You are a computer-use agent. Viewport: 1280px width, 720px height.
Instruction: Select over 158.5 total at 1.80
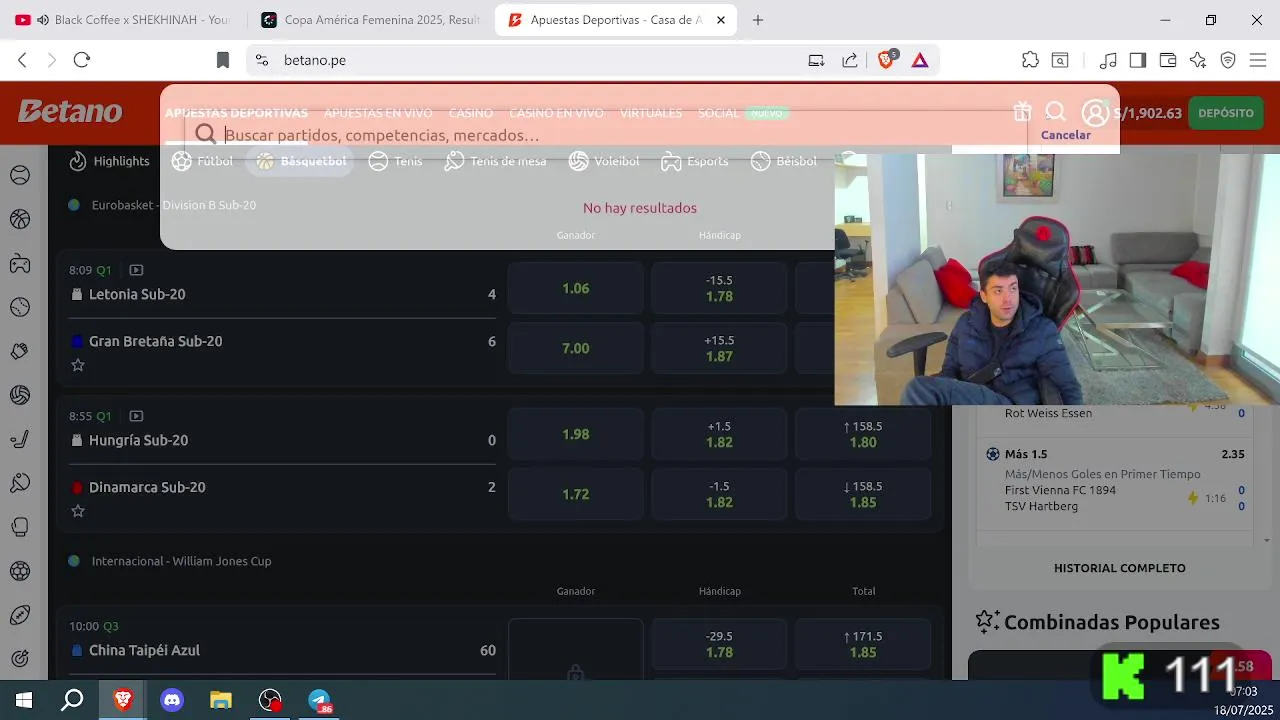[x=863, y=434]
